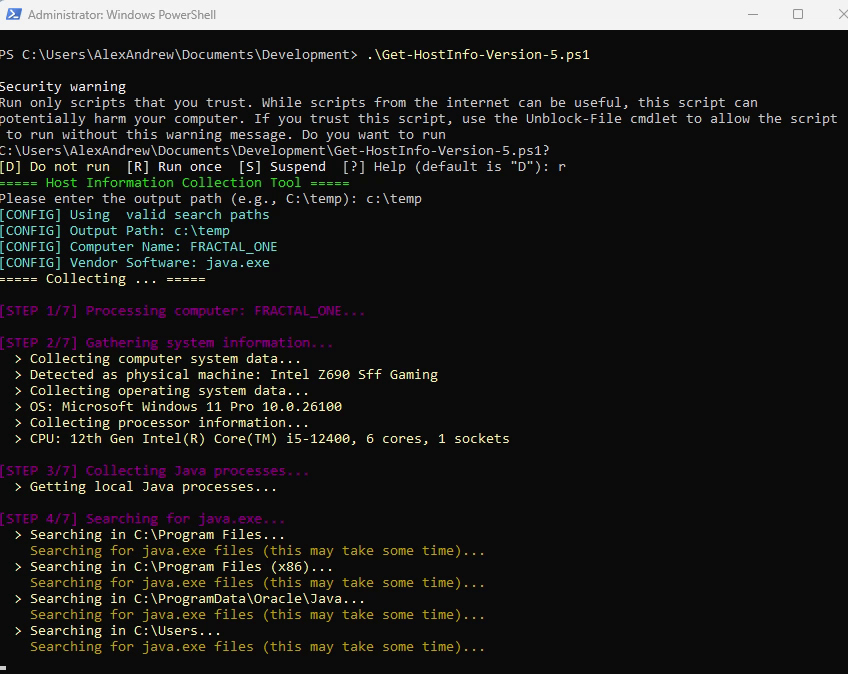Screen dimensions: 848x674
Task: Click the '[S] Suspend' option text
Action: 282,167
